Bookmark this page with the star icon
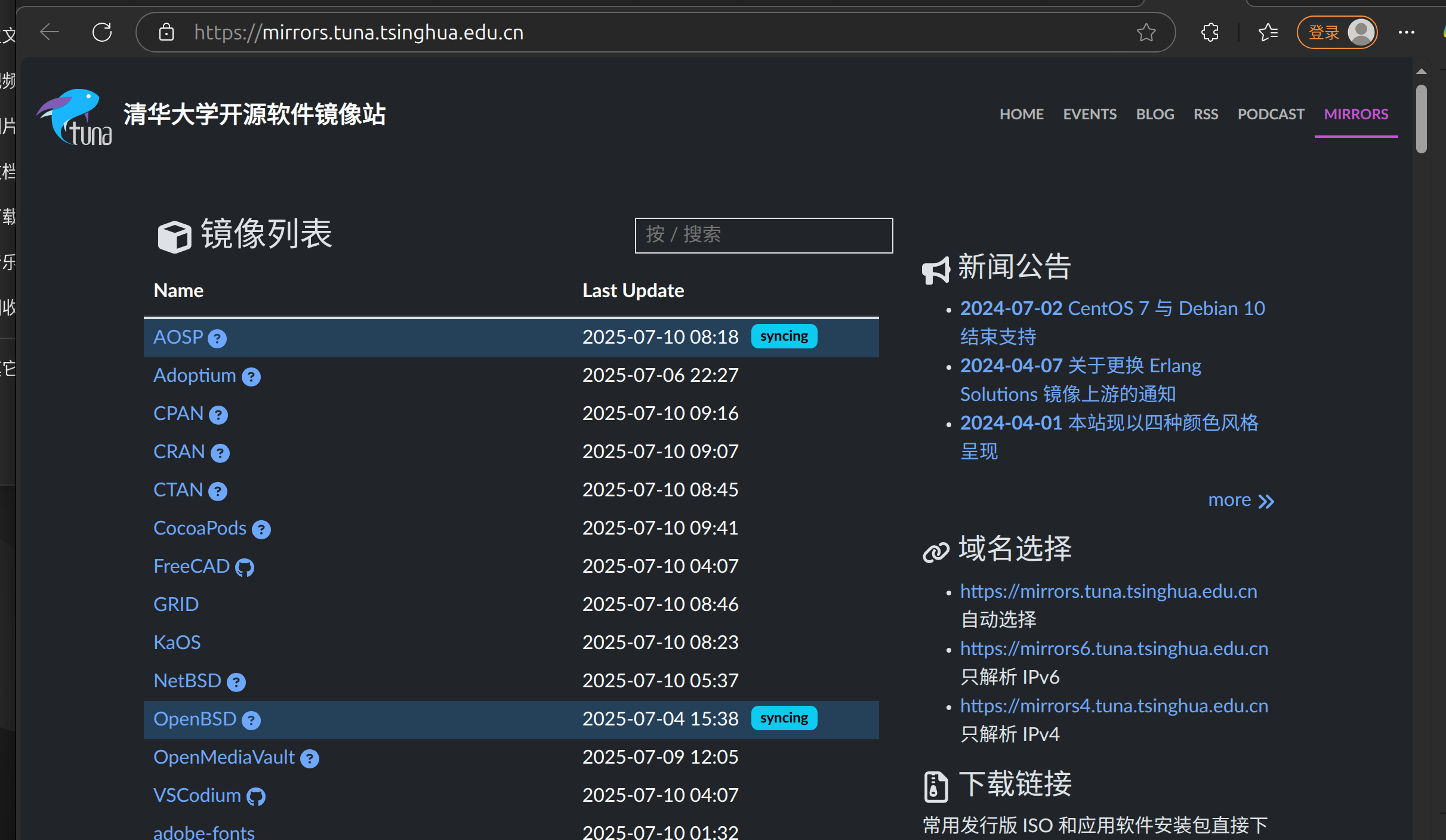Screen dimensions: 1446x840 pos(1146,32)
